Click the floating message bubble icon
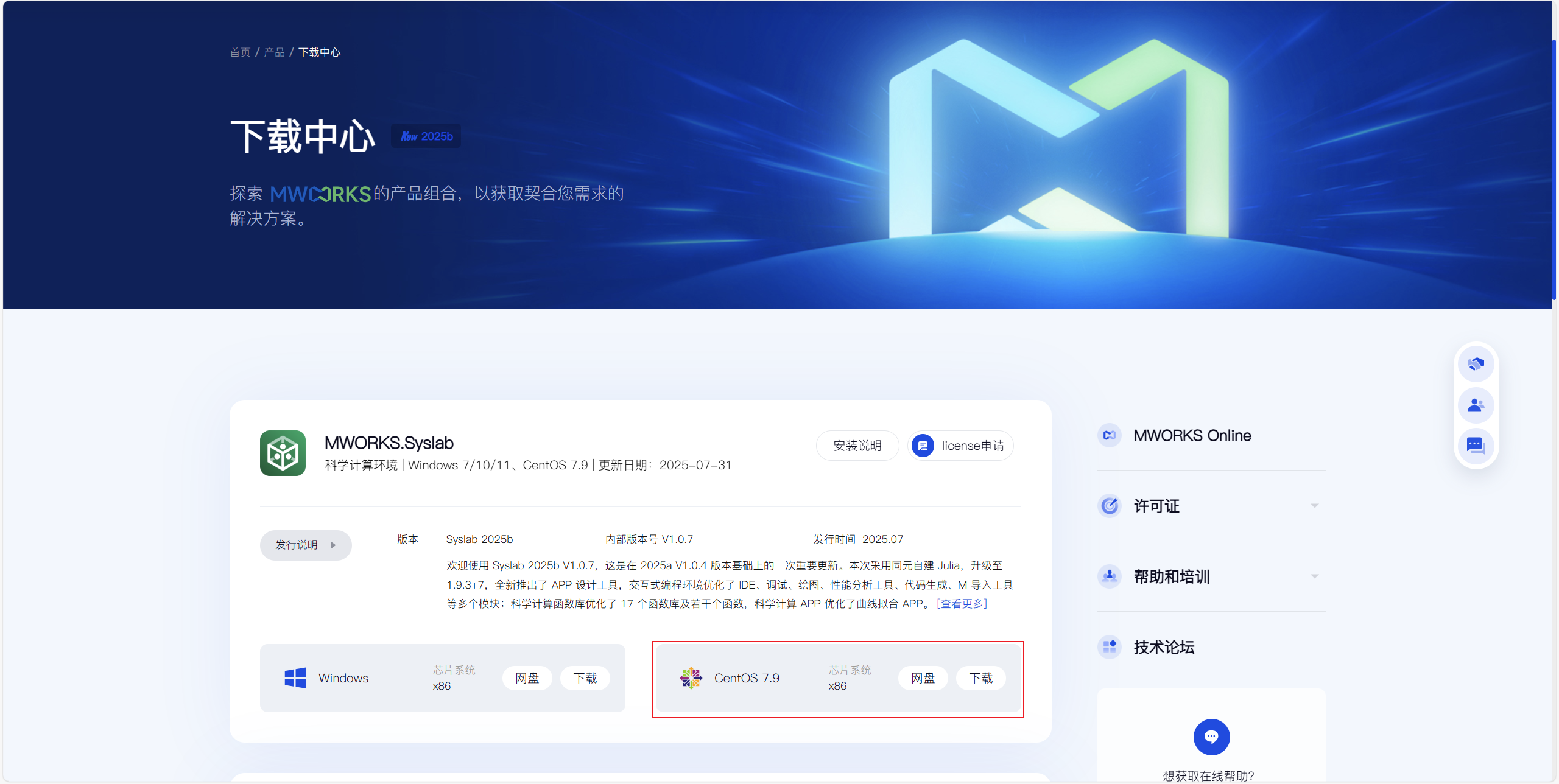Image resolution: width=1559 pixels, height=784 pixels. click(x=1476, y=446)
